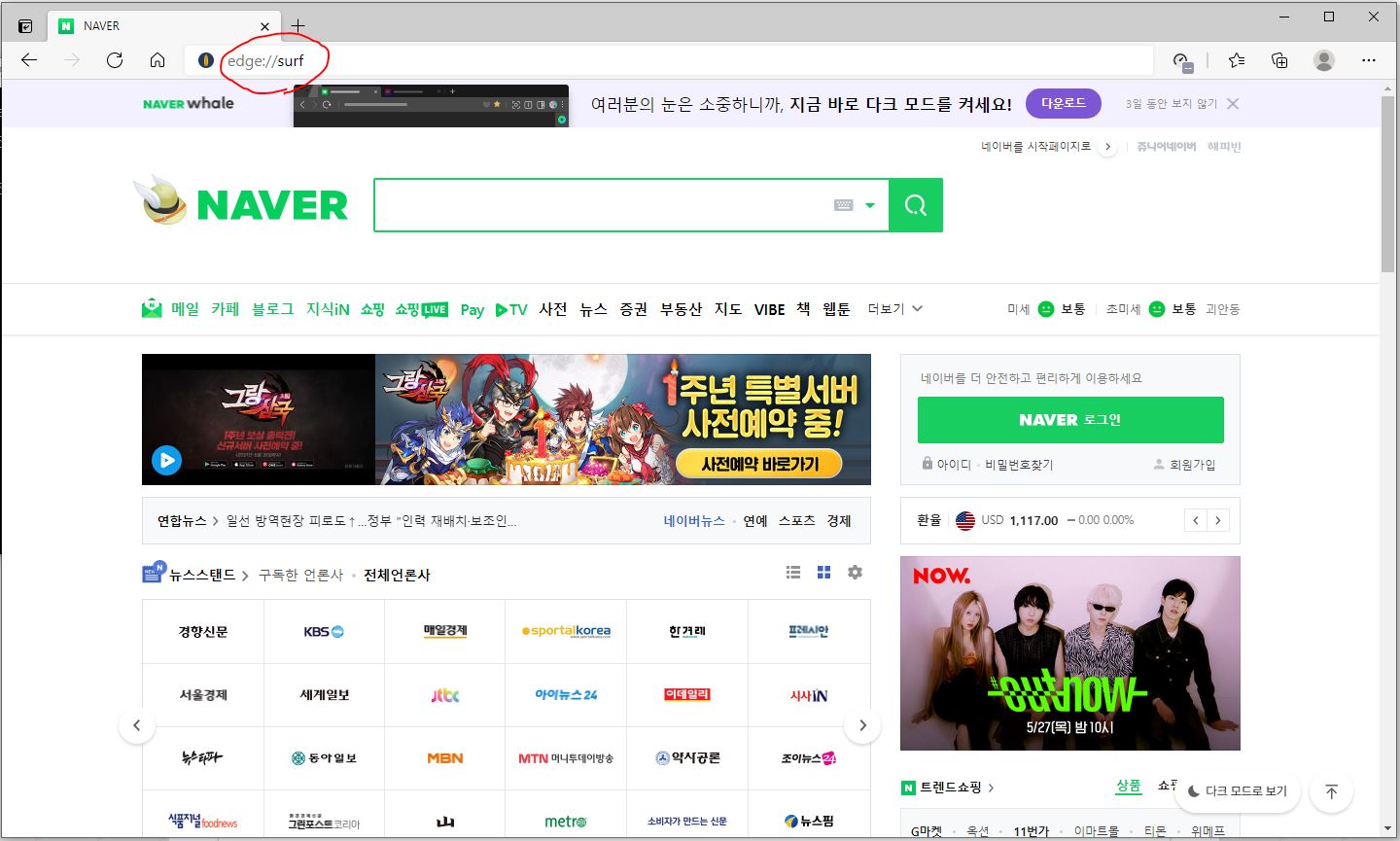
Task: Open the Pay menu link
Action: click(472, 310)
